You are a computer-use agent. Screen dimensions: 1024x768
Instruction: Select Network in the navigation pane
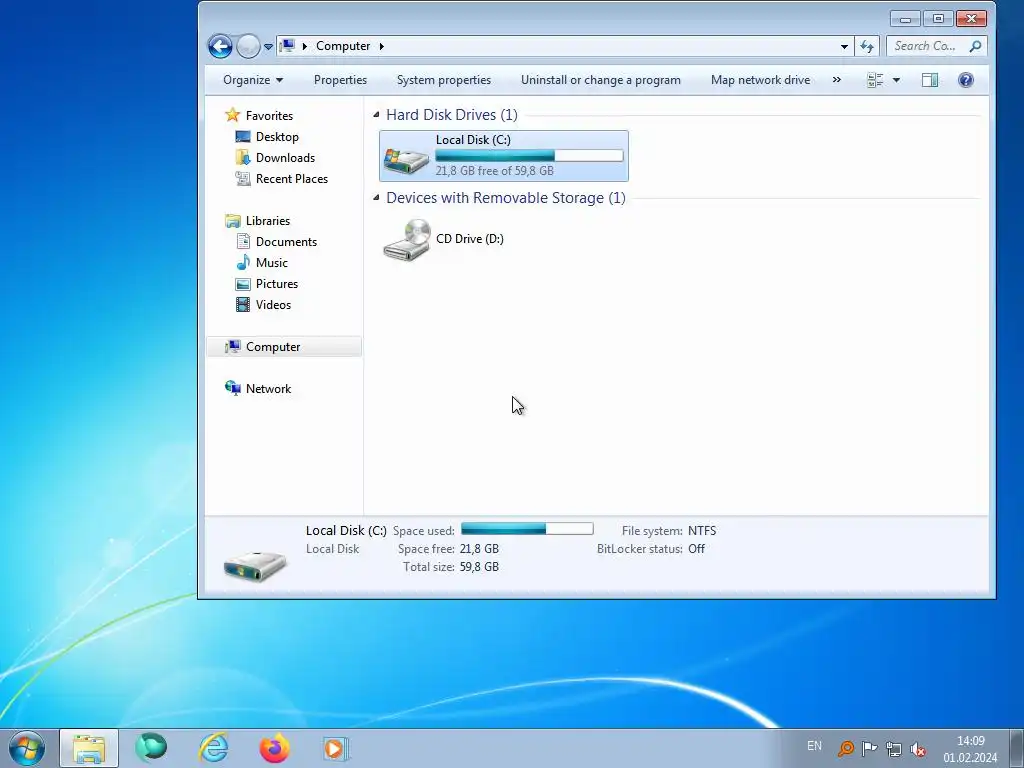point(268,389)
